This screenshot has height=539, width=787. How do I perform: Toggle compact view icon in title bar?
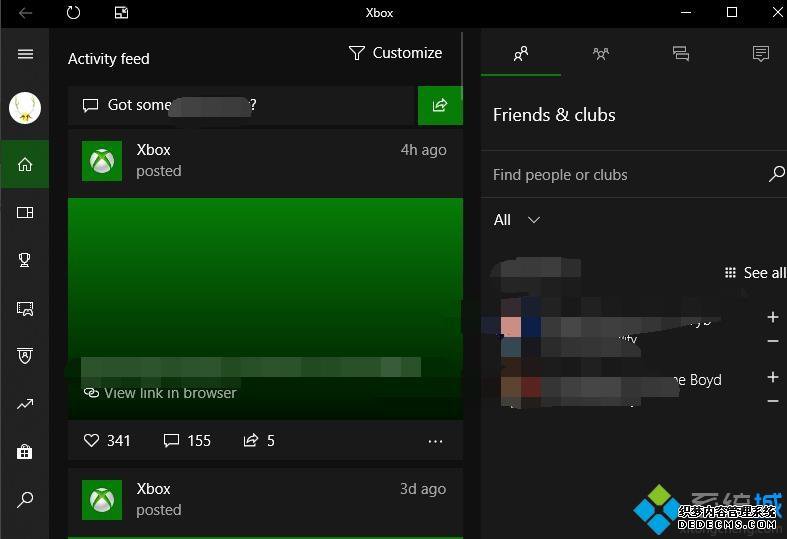tap(121, 13)
